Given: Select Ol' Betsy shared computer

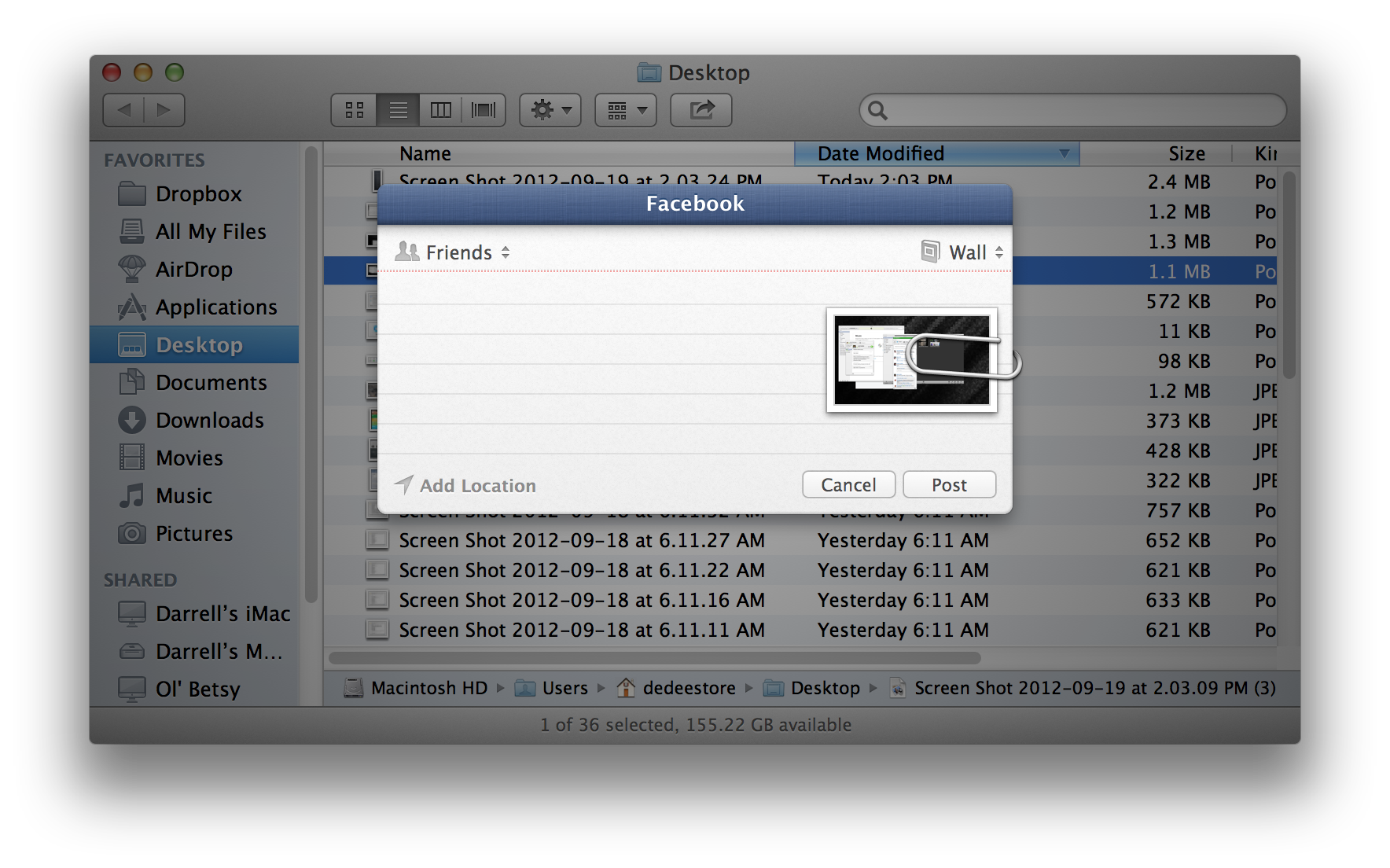Looking at the screenshot, I should pyautogui.click(x=194, y=689).
